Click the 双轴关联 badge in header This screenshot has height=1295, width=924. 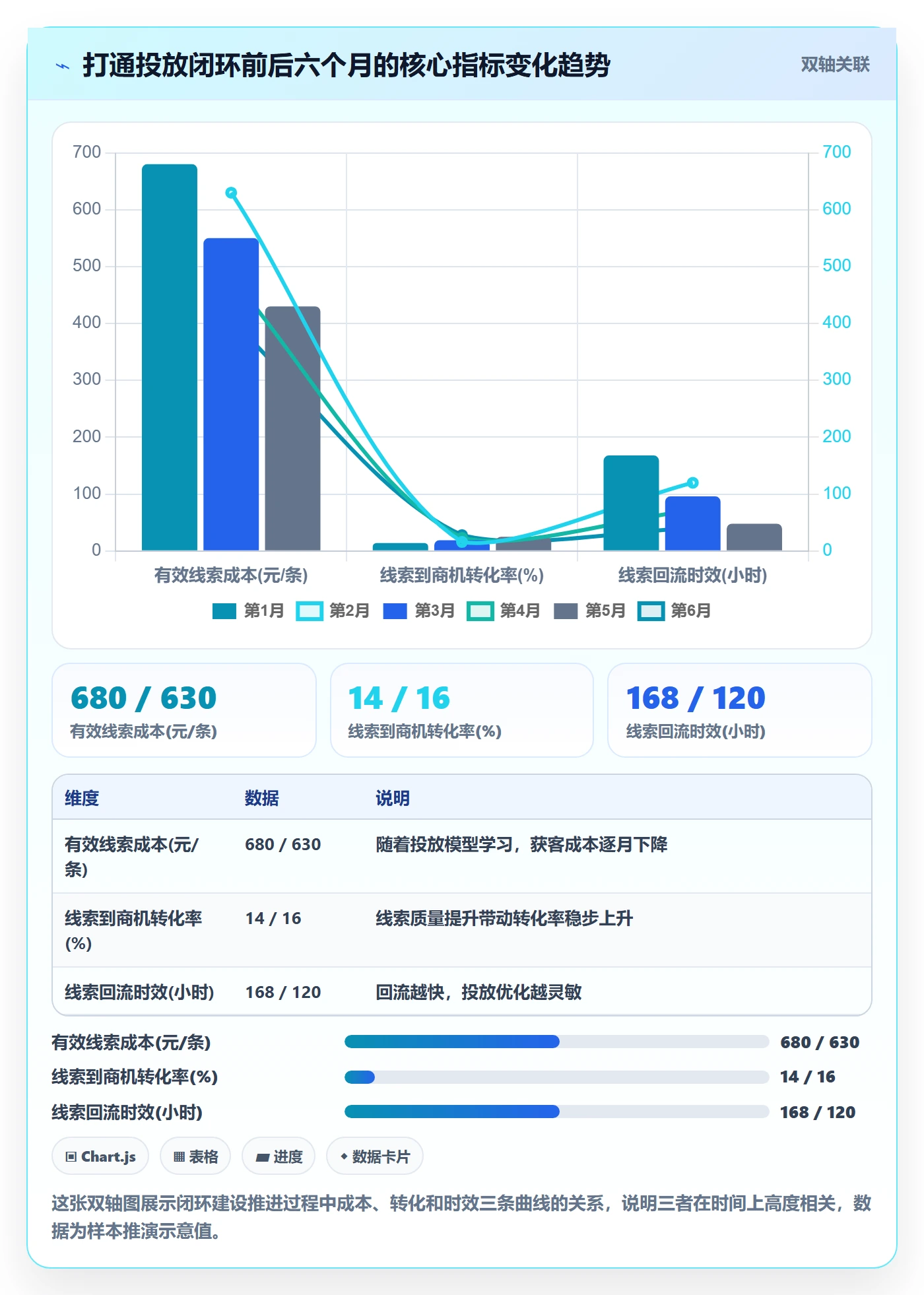click(x=835, y=65)
